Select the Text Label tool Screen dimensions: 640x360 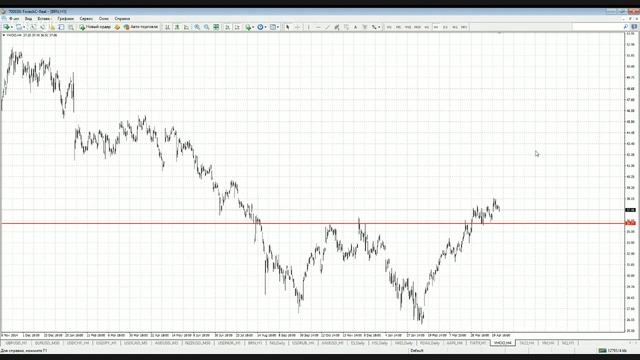click(365, 27)
